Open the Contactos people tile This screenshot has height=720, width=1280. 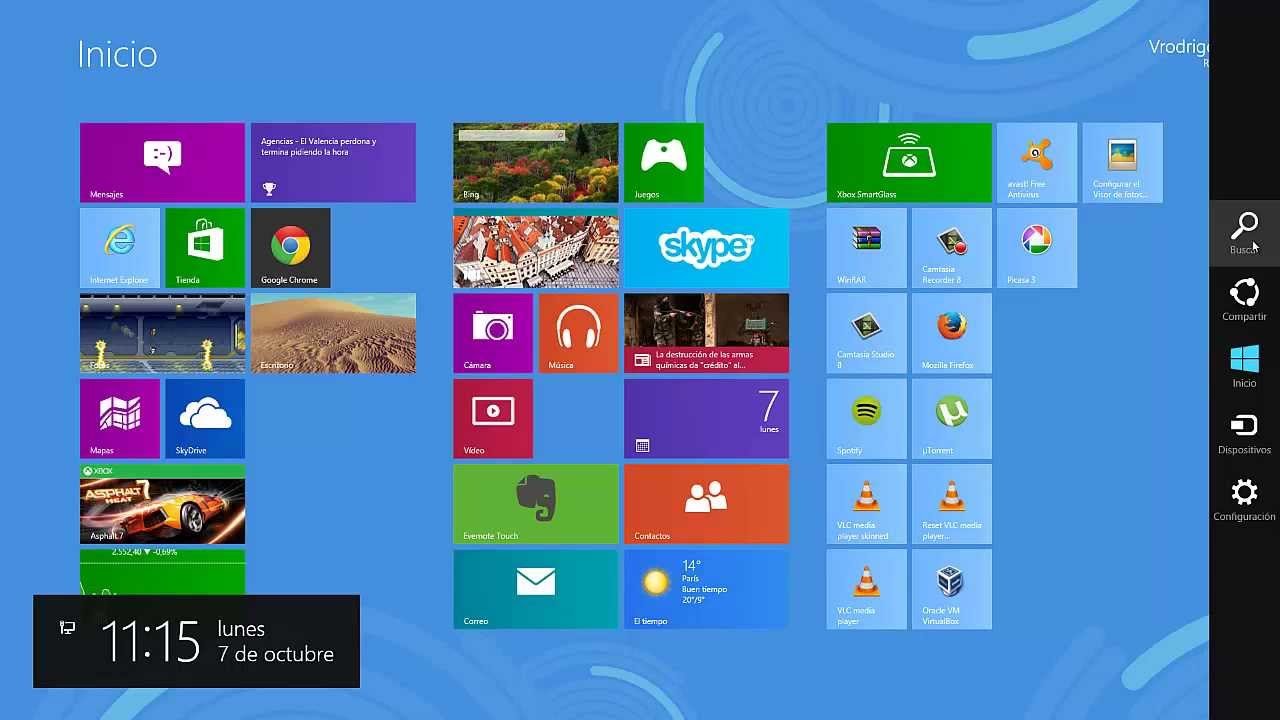point(706,504)
